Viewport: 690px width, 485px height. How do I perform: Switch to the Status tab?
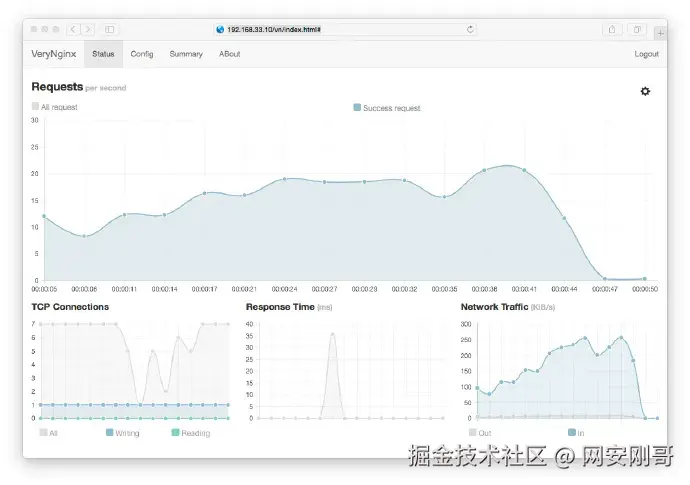(103, 54)
